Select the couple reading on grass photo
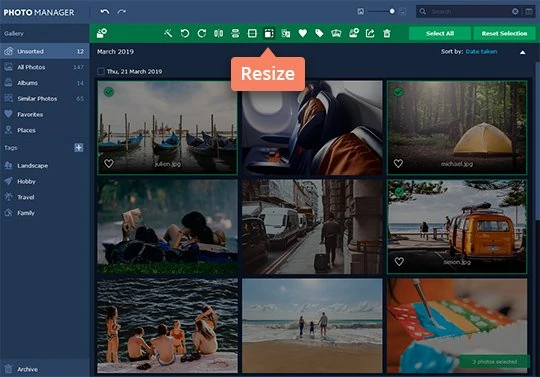The height and width of the screenshot is (377, 540). tap(167, 227)
